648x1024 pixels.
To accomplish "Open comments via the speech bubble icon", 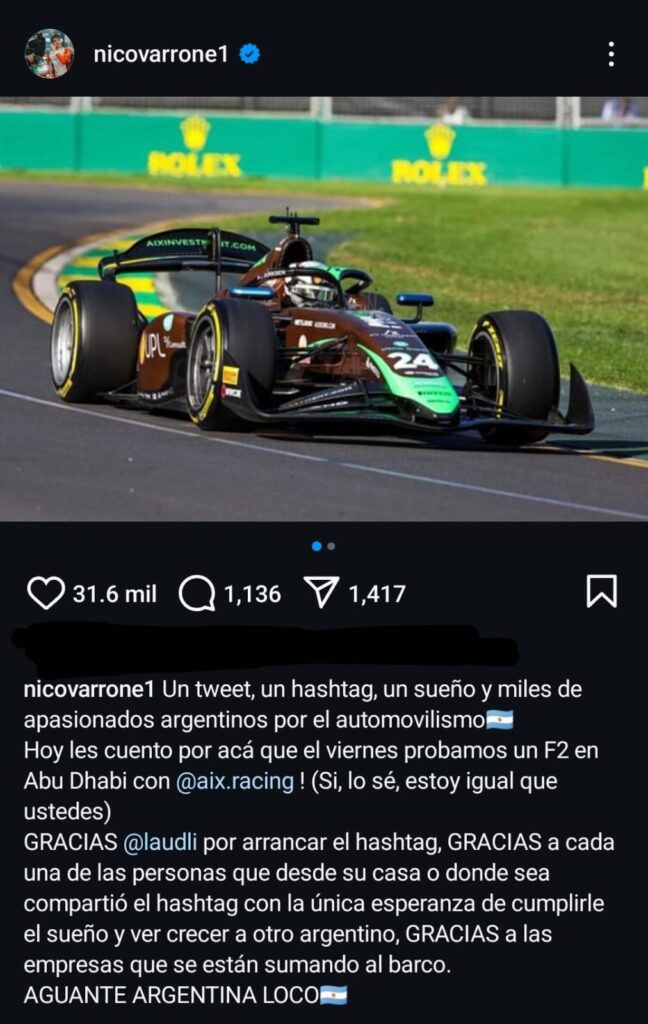I will coord(197,593).
